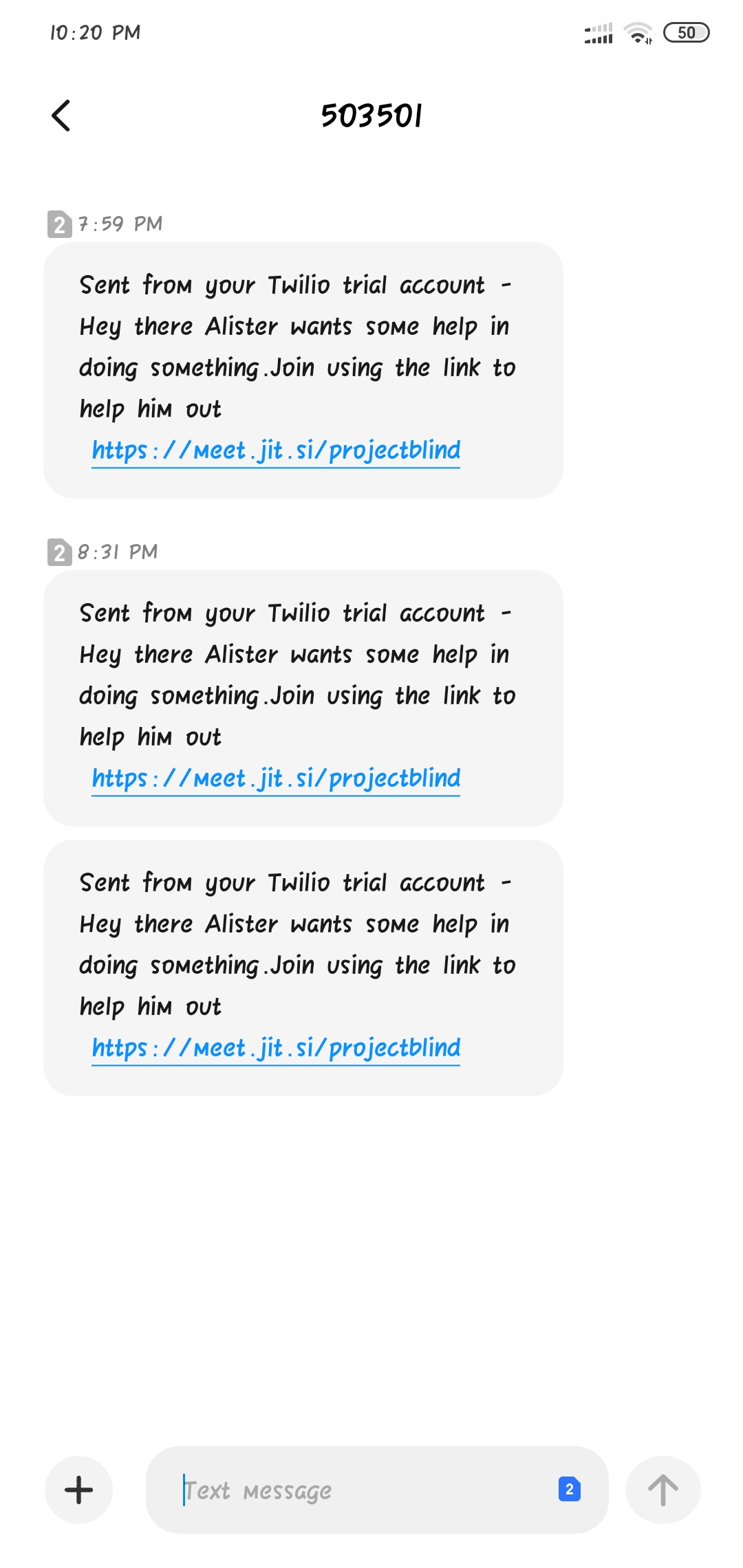Open the plus attachment button

78,1490
